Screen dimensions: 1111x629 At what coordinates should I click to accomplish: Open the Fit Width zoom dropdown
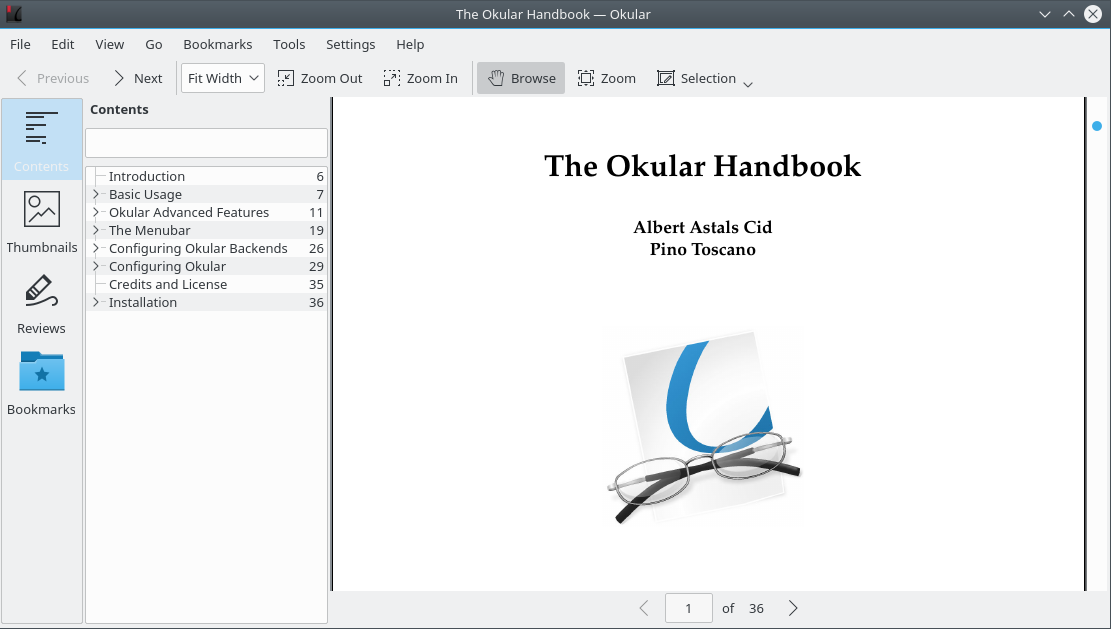223,78
